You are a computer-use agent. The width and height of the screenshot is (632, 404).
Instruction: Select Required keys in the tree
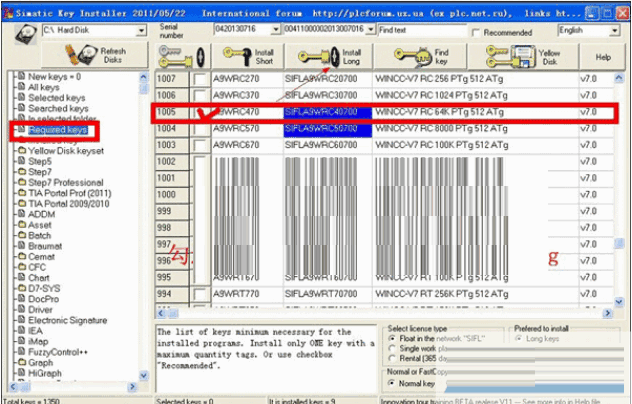57,130
